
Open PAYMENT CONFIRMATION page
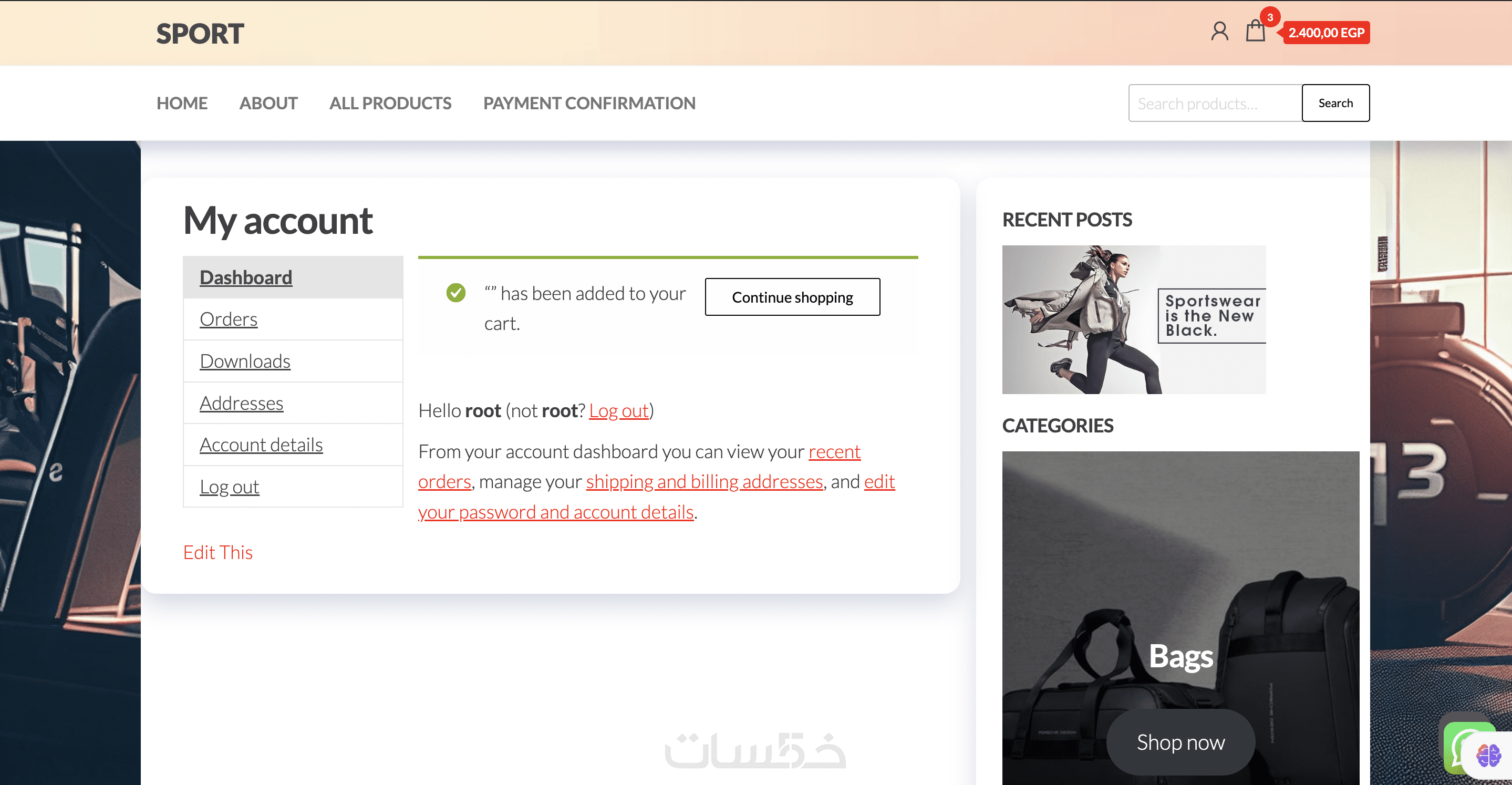click(x=589, y=104)
